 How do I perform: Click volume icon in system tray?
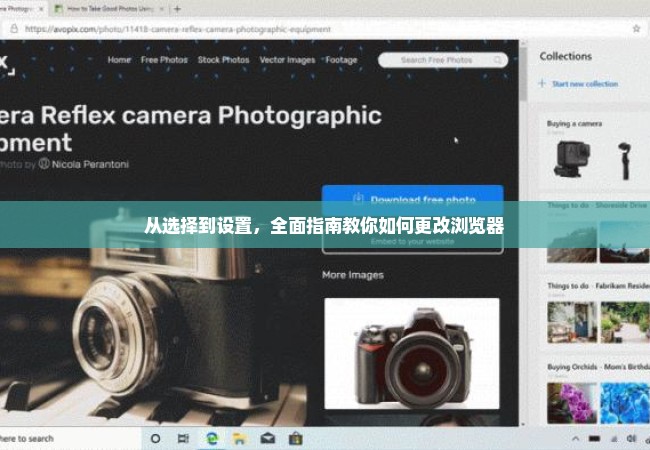pos(631,438)
